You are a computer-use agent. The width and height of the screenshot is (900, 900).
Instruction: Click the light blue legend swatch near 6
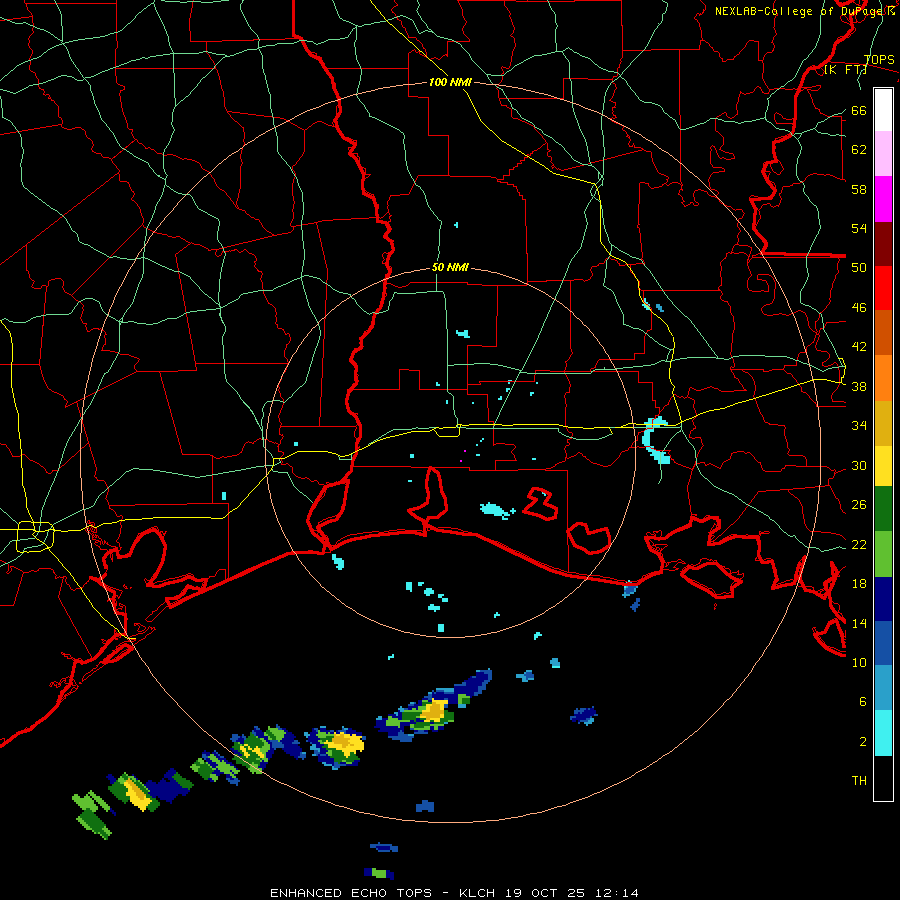(x=883, y=688)
